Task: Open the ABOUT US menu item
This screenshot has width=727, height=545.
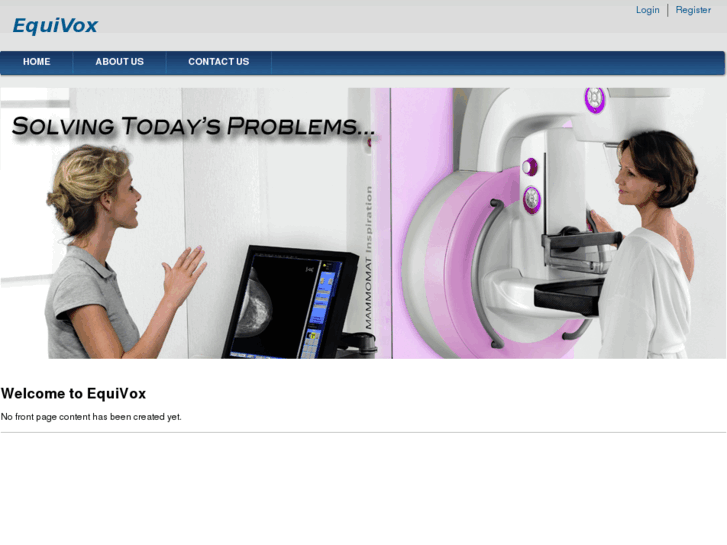Action: point(120,62)
